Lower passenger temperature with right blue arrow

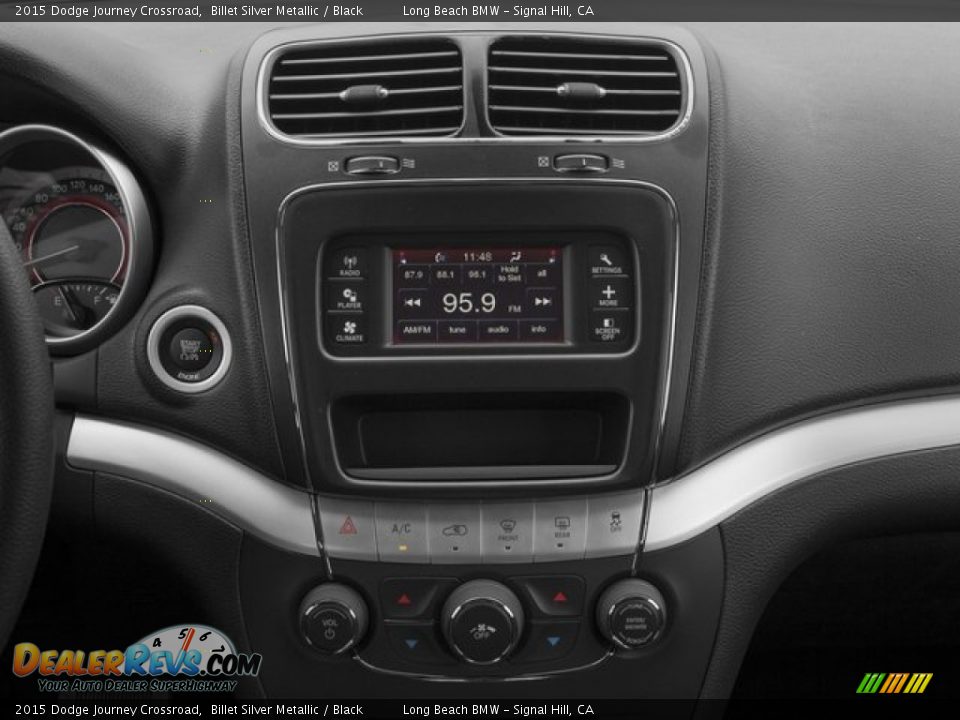553,642
